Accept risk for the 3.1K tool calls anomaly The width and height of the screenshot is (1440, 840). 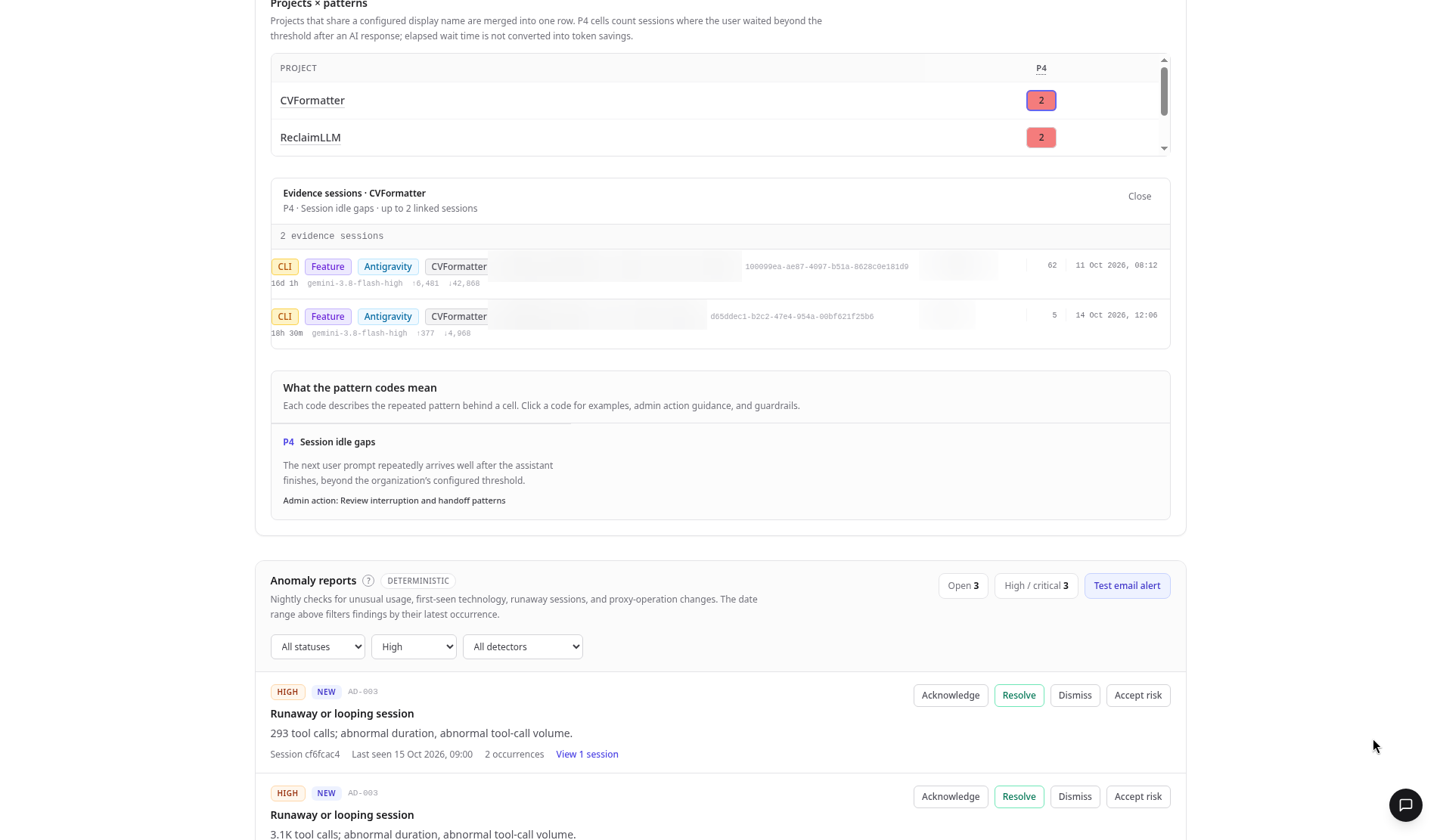click(x=1137, y=797)
